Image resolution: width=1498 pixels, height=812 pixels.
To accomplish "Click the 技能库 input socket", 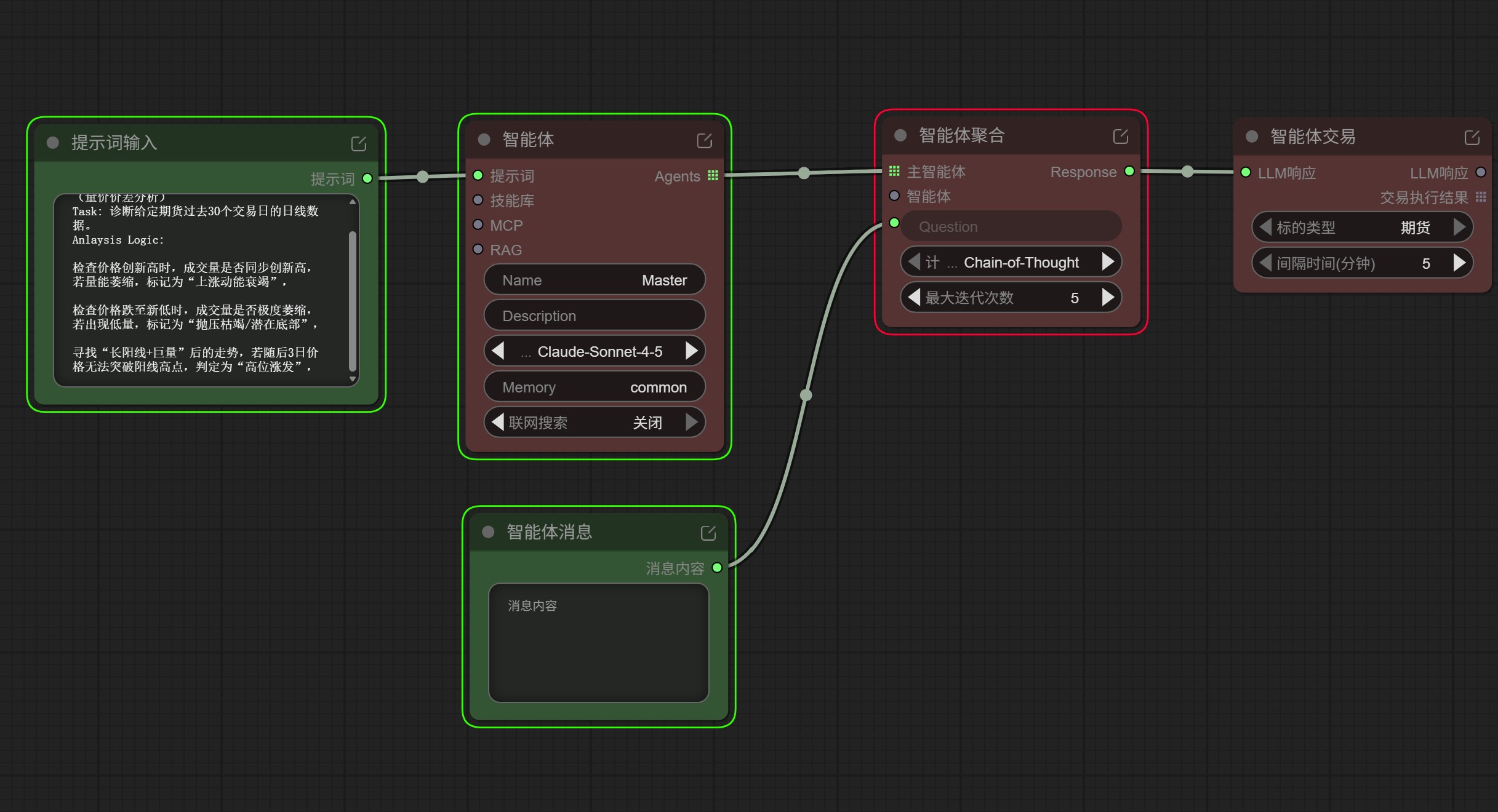I will pos(478,200).
